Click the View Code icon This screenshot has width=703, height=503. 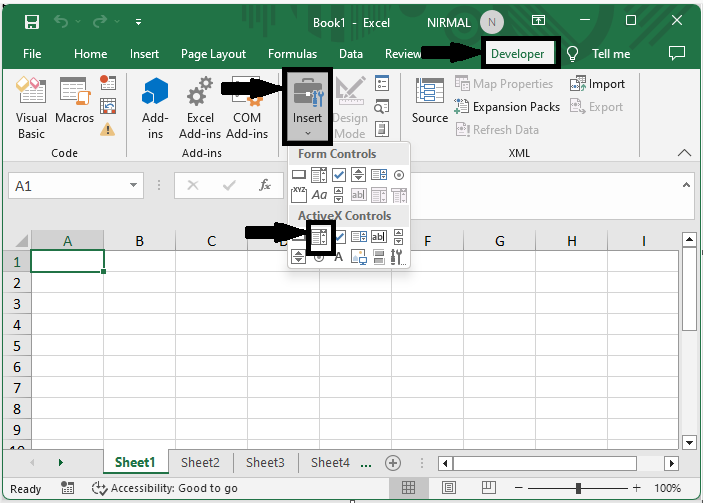point(382,106)
